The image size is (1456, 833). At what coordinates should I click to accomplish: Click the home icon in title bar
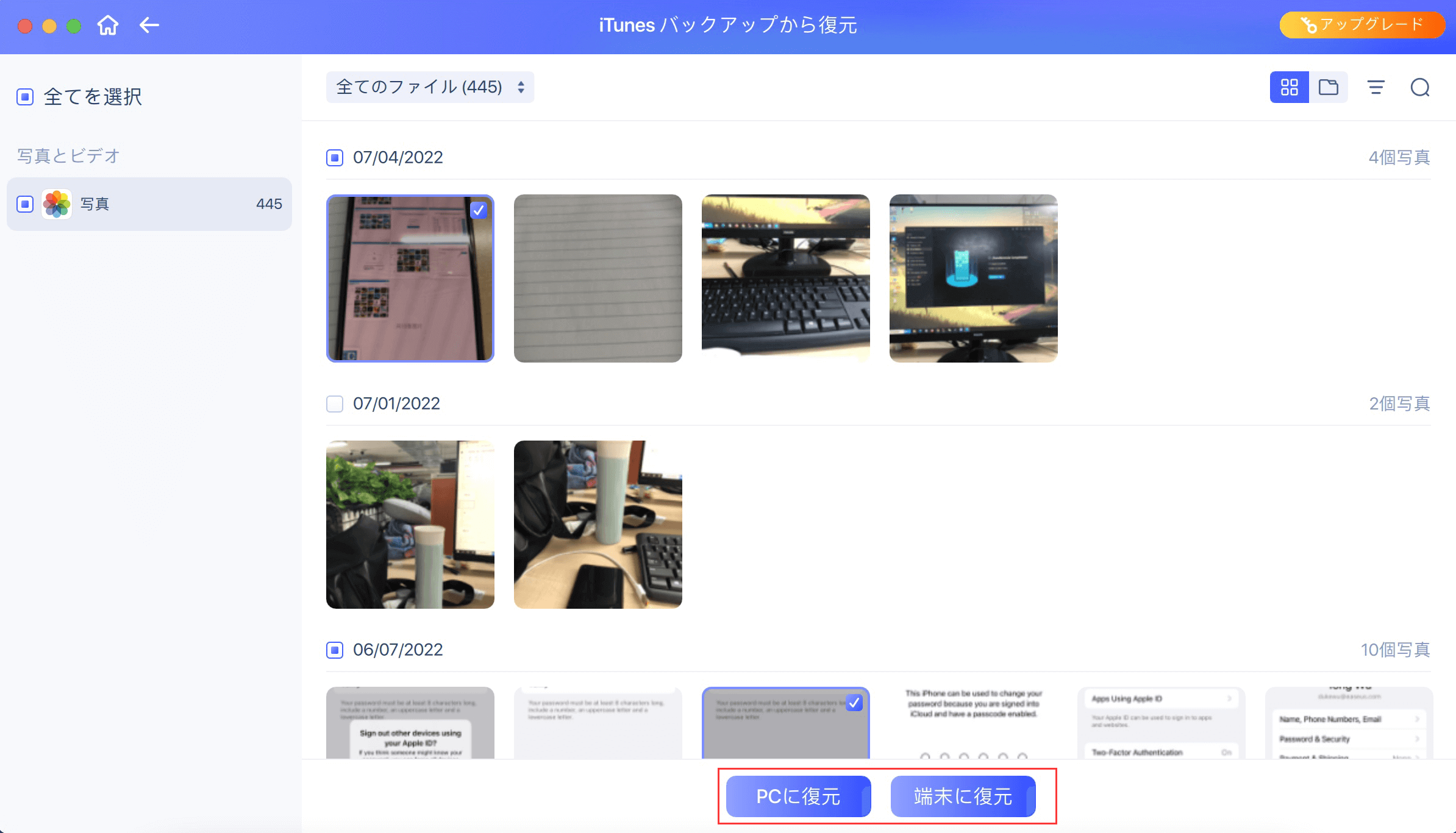tap(108, 26)
